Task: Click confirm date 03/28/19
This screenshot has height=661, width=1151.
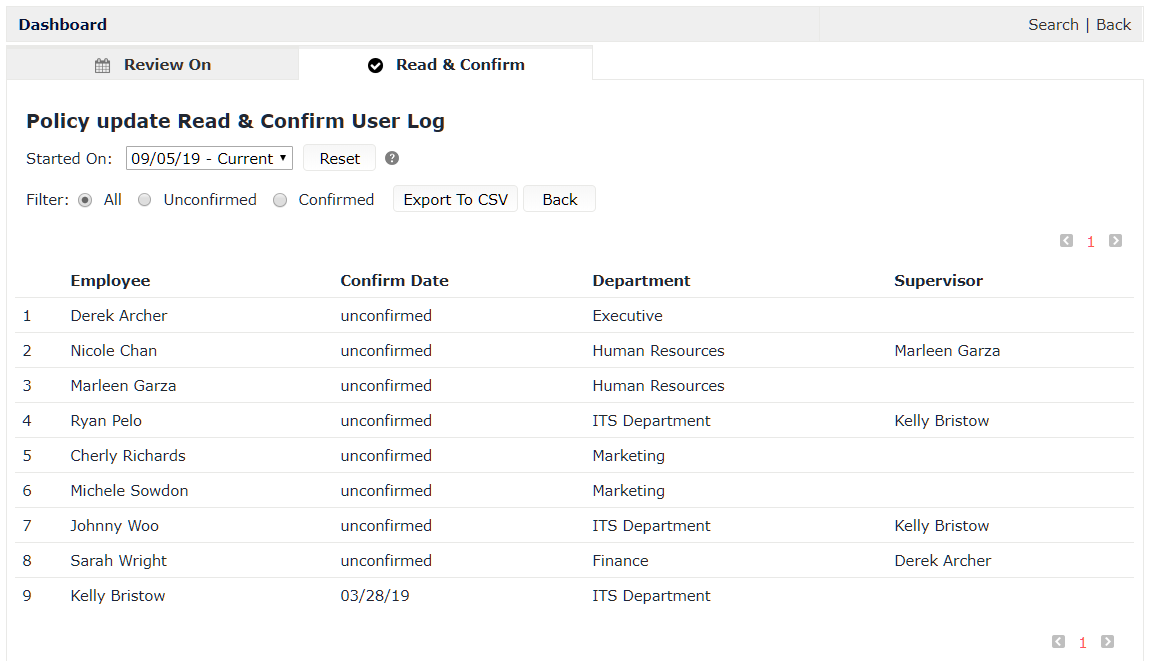Action: tap(375, 596)
